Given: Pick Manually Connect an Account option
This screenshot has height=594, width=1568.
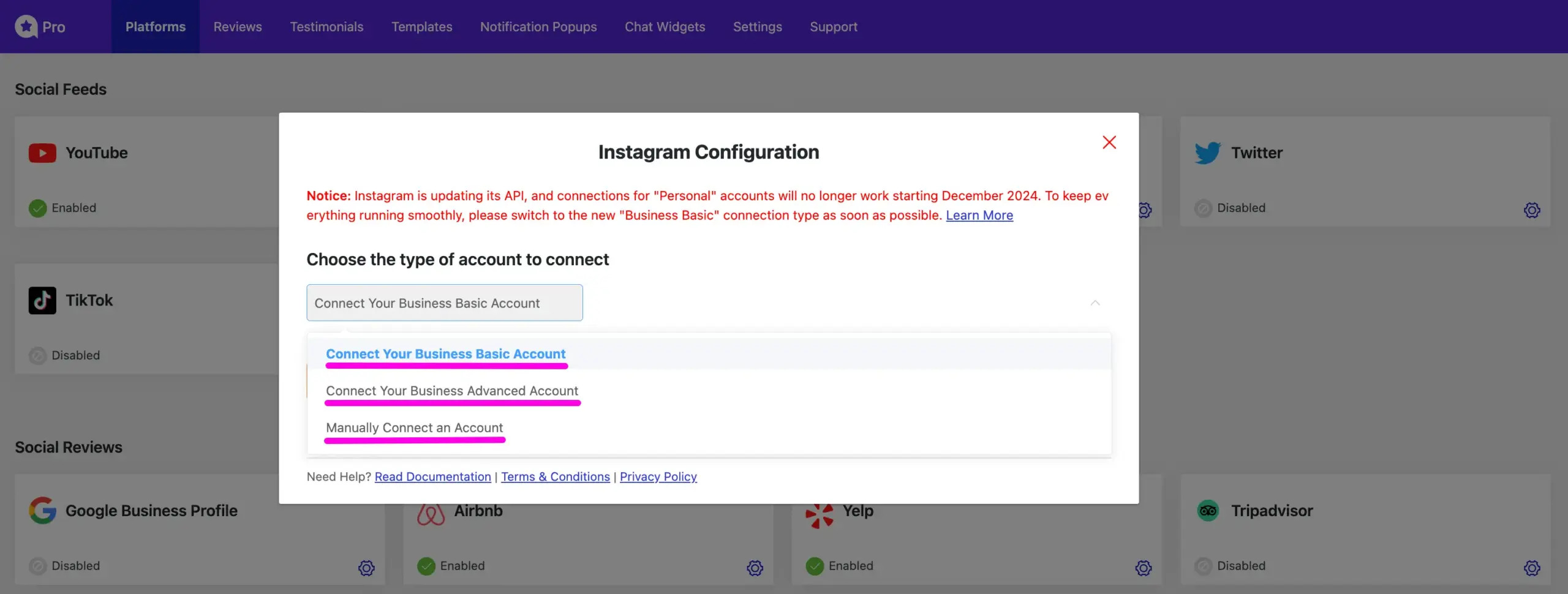Looking at the screenshot, I should tap(709, 427).
